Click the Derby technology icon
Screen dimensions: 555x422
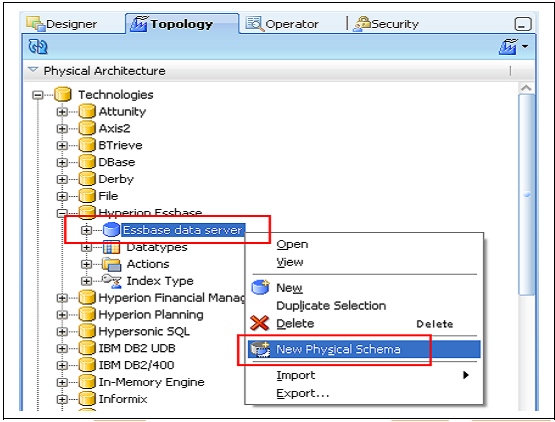pos(87,179)
